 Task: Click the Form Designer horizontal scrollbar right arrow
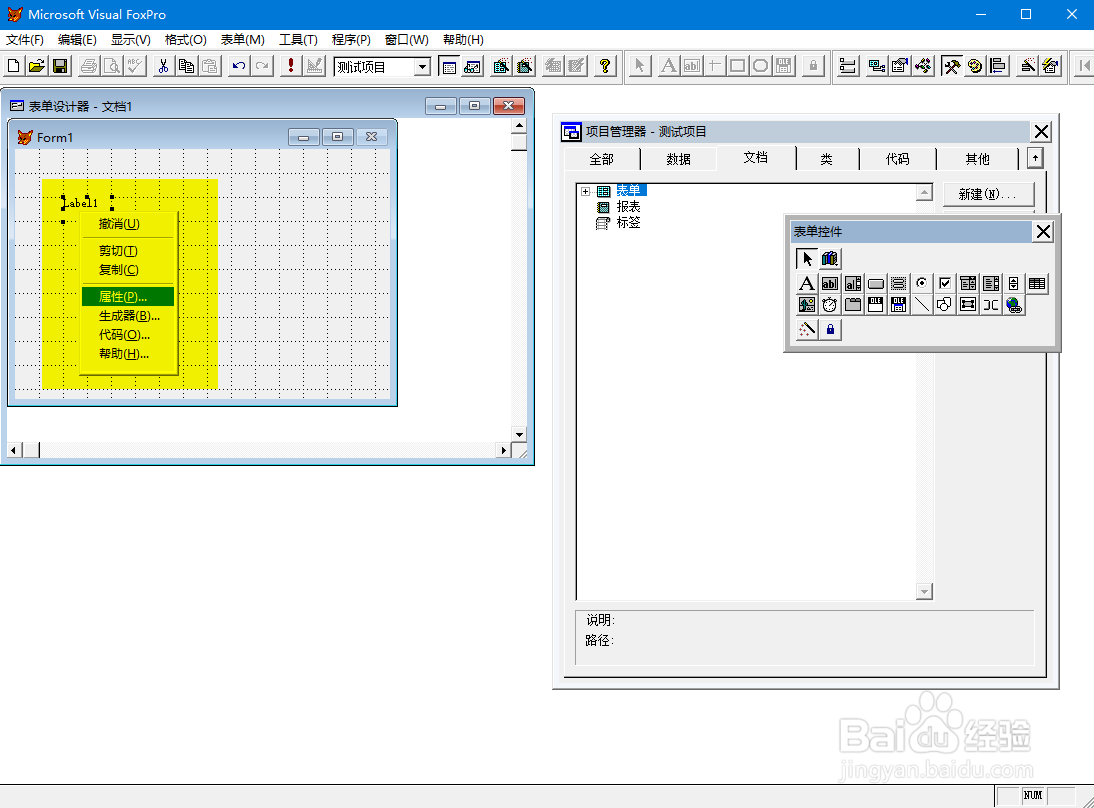click(x=503, y=451)
